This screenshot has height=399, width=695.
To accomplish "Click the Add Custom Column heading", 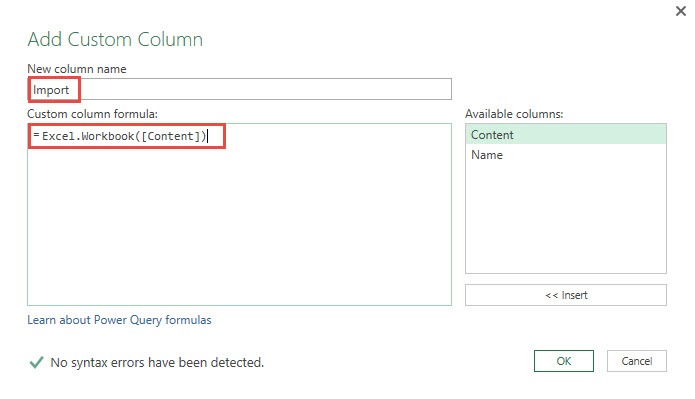I will [115, 39].
